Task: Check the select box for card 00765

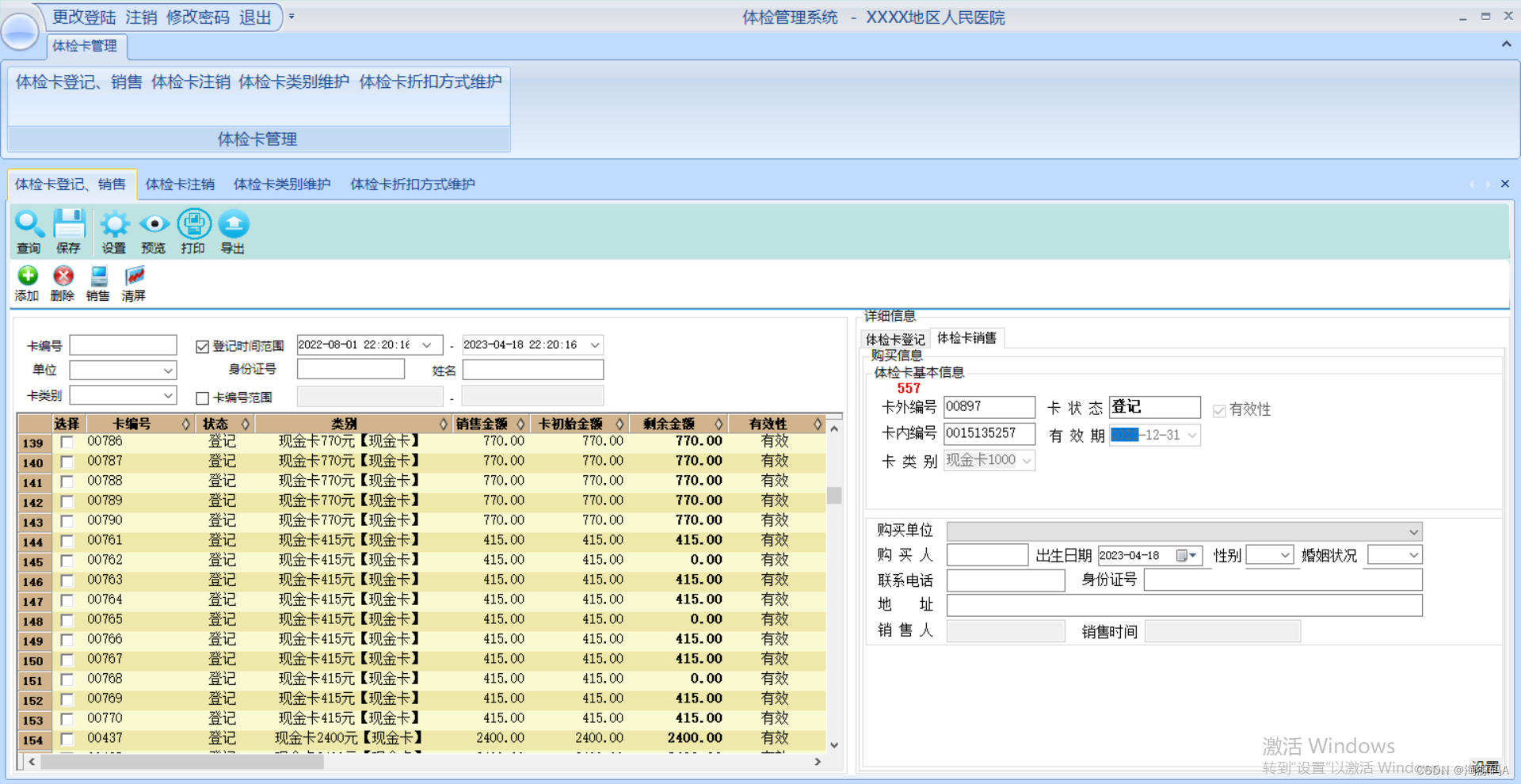Action: pos(67,620)
